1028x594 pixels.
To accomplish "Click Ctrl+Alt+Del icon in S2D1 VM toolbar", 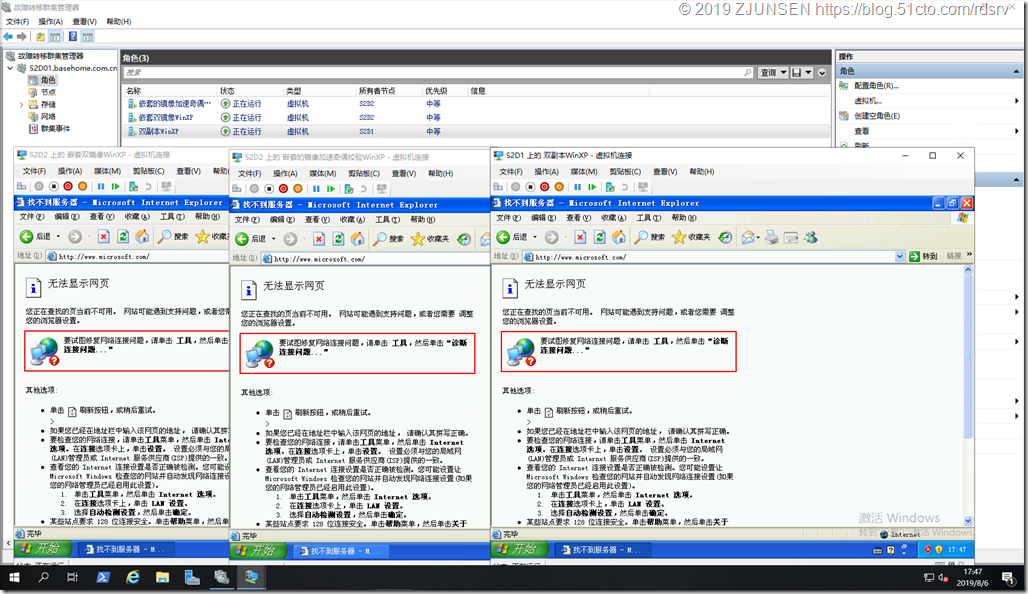I will click(x=498, y=187).
